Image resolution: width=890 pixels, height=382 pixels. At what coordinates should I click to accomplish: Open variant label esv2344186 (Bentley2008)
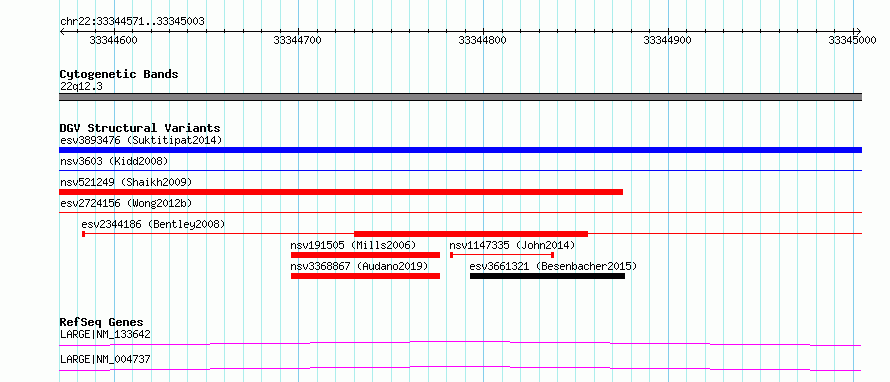click(153, 224)
